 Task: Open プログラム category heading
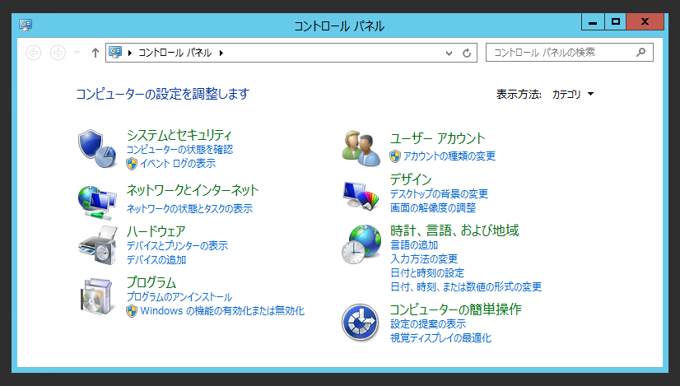[151, 282]
